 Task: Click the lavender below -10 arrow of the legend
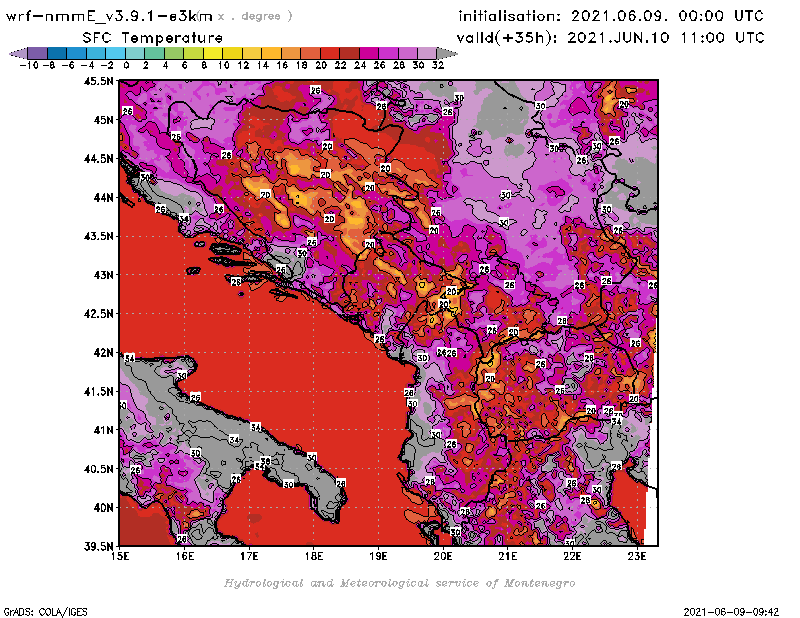tap(18, 53)
